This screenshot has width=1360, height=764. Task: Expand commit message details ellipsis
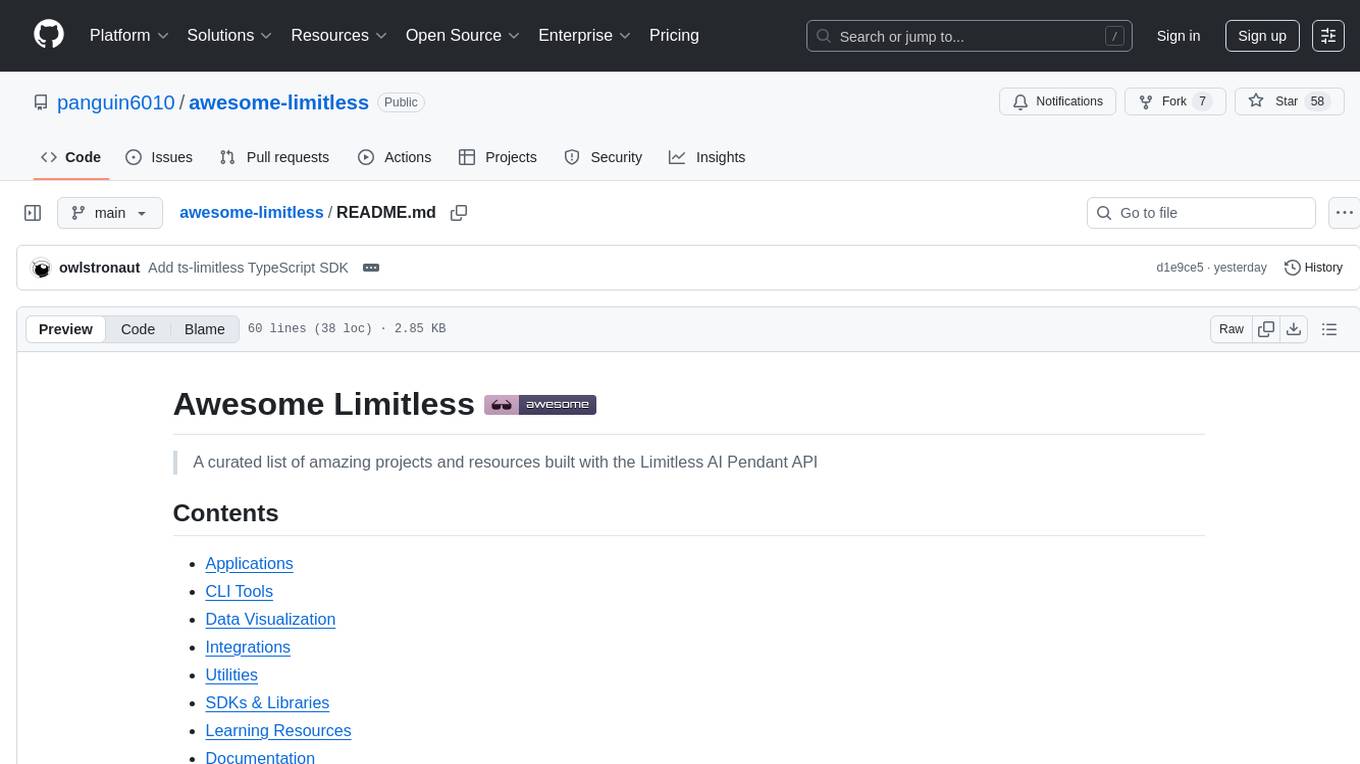[371, 268]
